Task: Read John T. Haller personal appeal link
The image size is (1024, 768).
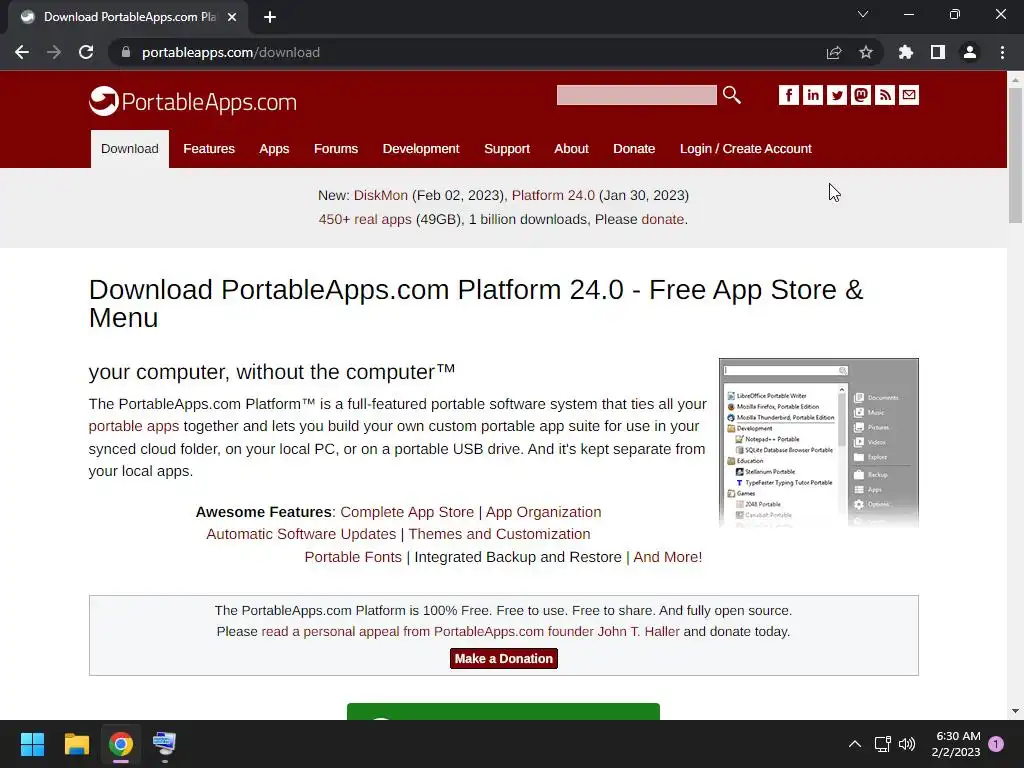Action: point(470,632)
